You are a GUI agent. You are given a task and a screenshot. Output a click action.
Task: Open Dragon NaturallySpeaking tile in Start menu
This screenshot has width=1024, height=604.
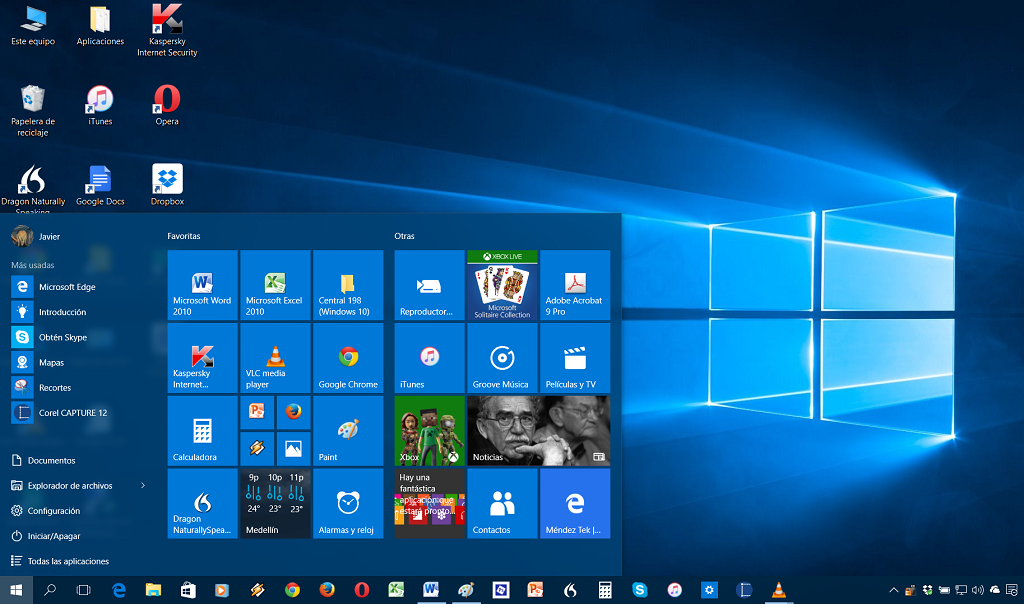[x=202, y=503]
